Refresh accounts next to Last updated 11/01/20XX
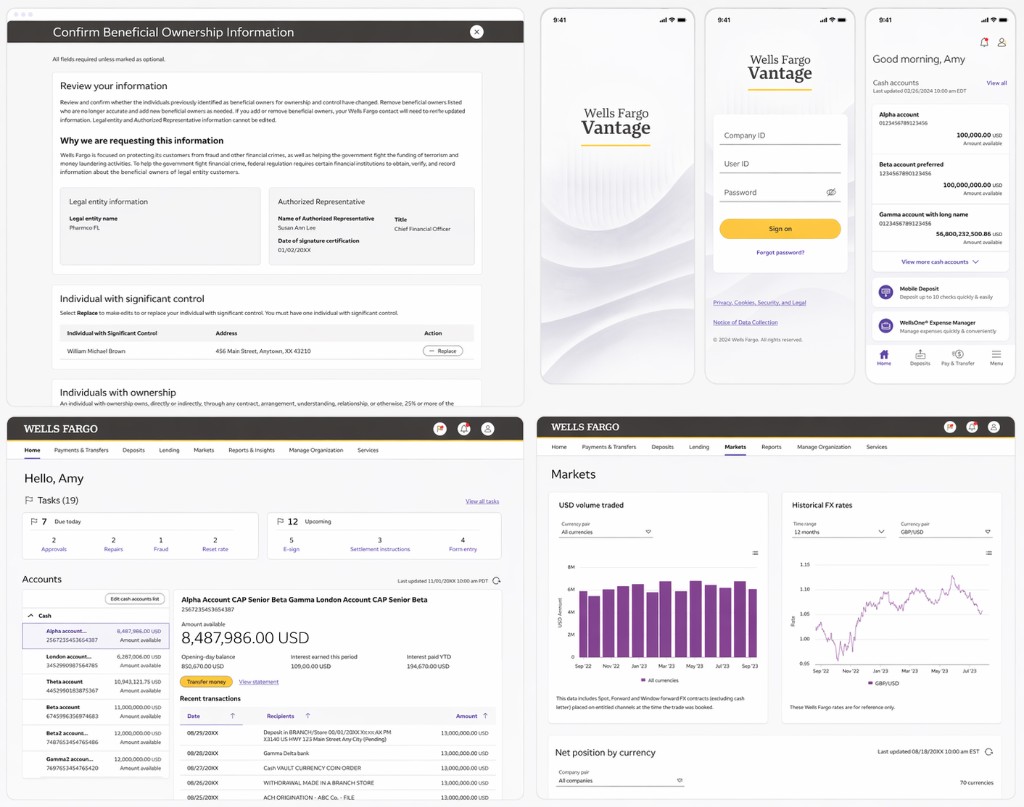 (496, 580)
